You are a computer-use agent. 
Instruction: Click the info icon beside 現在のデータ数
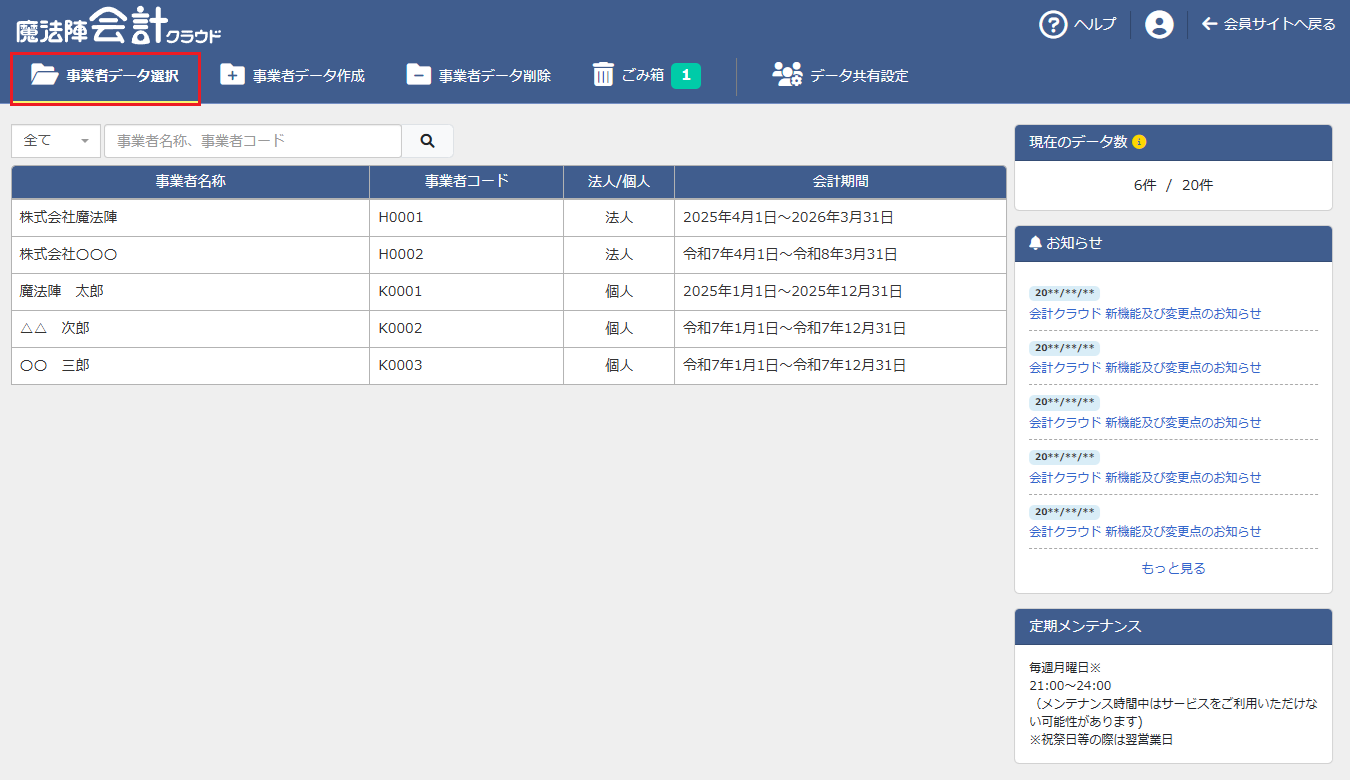coord(1139,142)
